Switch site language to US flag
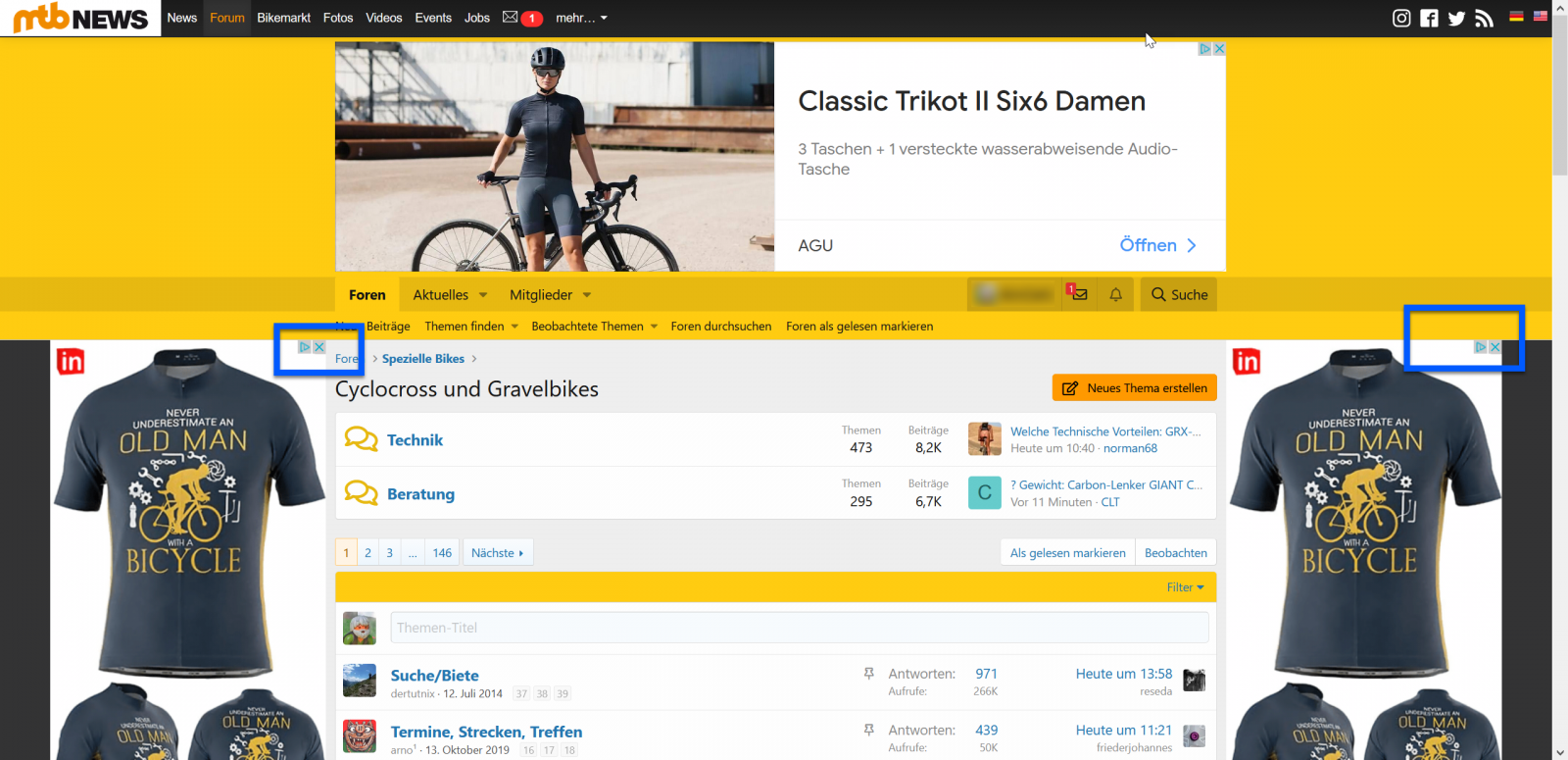The height and width of the screenshot is (760, 1568). pyautogui.click(x=1541, y=17)
